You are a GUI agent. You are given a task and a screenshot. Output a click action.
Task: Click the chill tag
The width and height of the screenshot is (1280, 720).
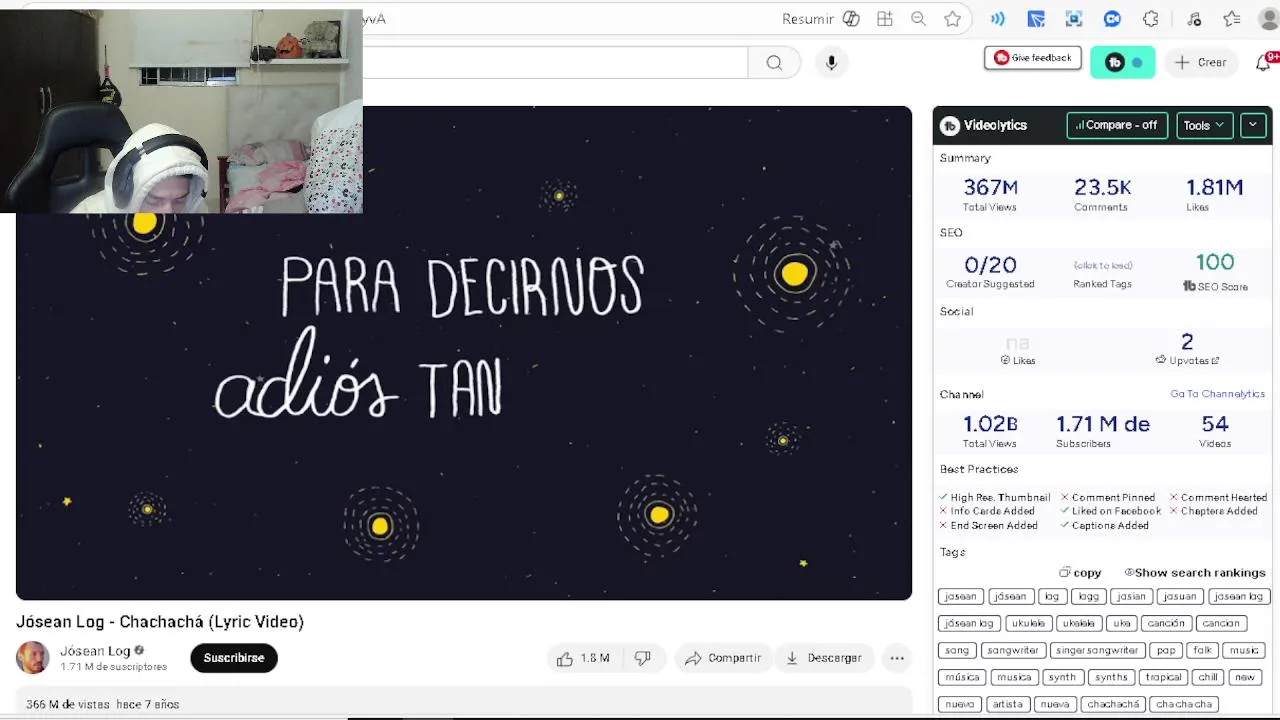pyautogui.click(x=1208, y=677)
